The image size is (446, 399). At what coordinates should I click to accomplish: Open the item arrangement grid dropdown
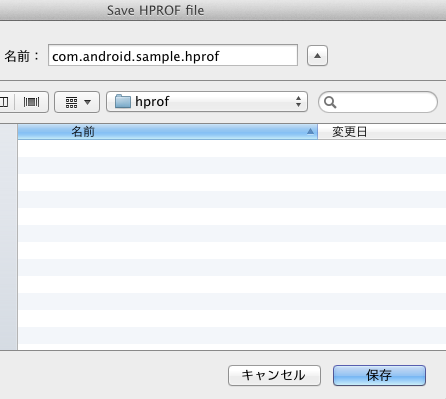[x=77, y=102]
